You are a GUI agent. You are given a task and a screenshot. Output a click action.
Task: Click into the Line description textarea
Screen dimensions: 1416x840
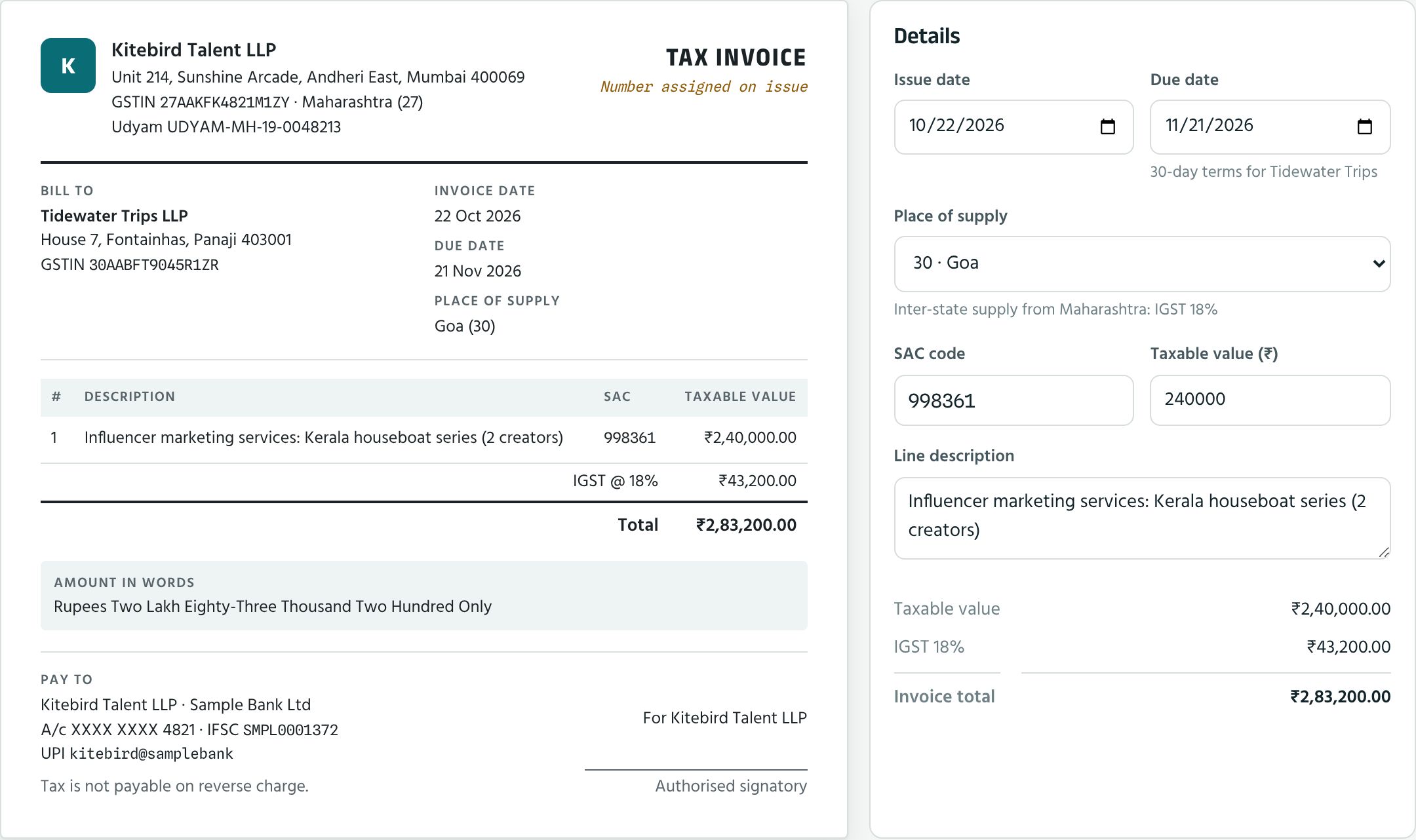coord(1142,518)
